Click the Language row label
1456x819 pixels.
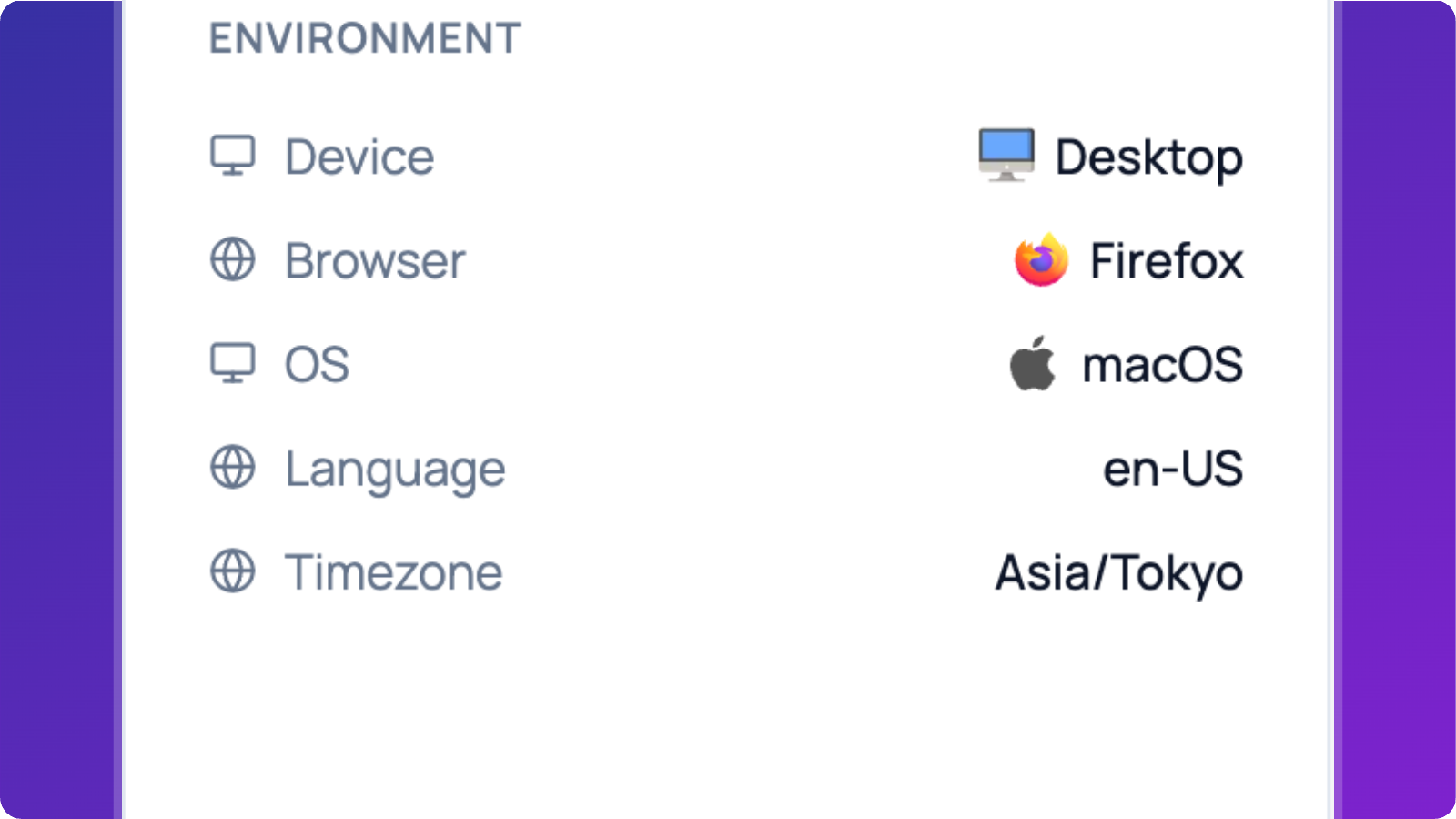coord(395,470)
